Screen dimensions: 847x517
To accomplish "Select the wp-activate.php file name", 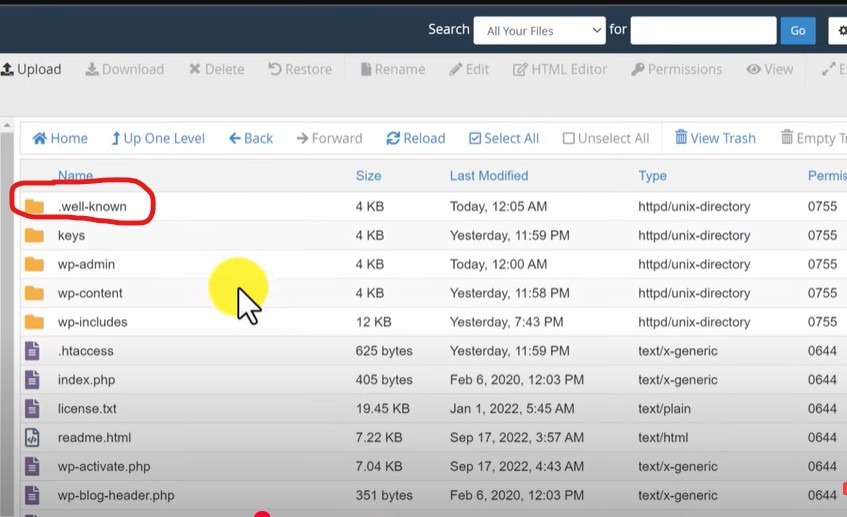I will coord(104,466).
